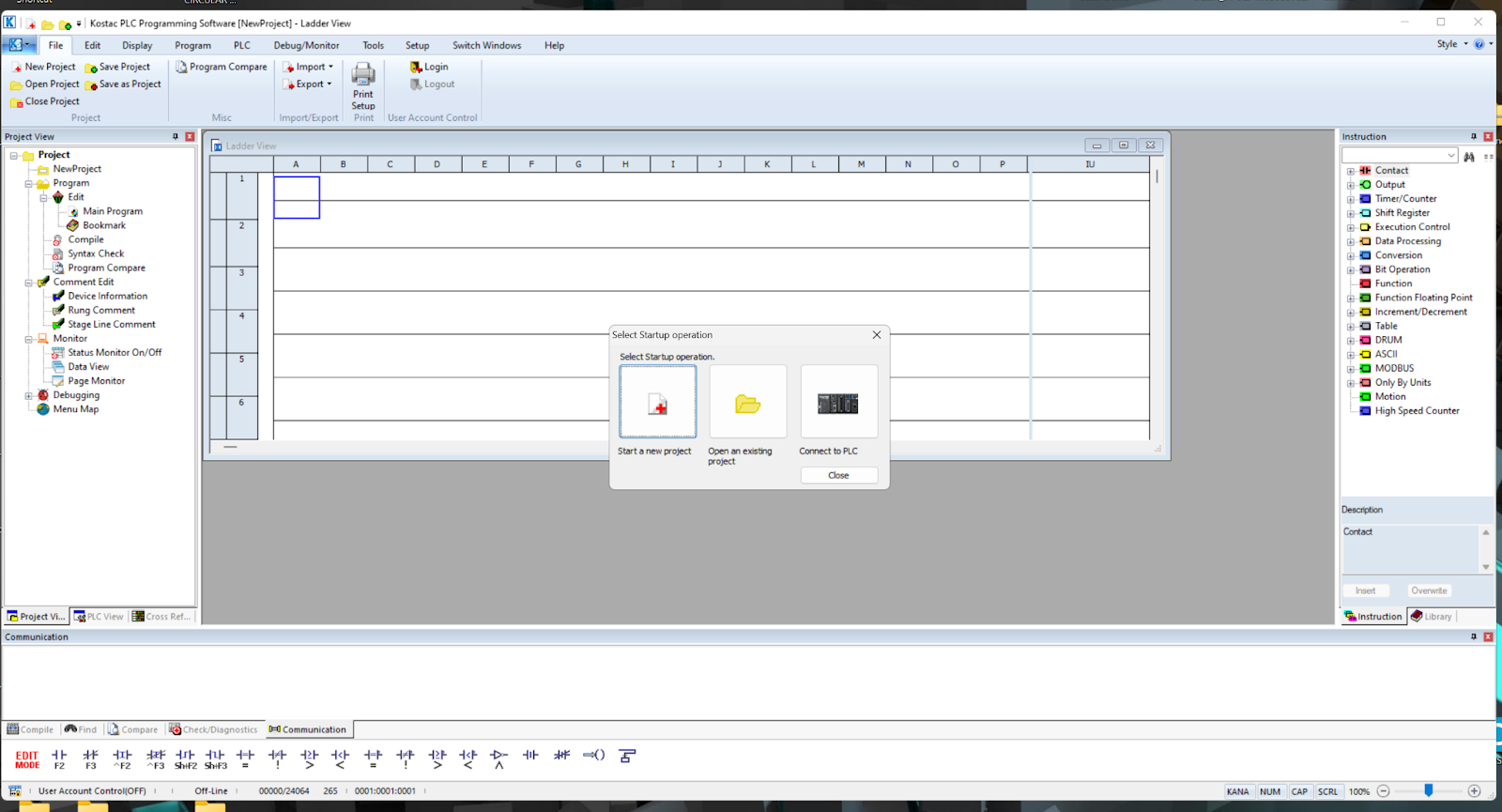Open the Debug/Monitor menu tab
The height and width of the screenshot is (812, 1502).
pyautogui.click(x=306, y=45)
